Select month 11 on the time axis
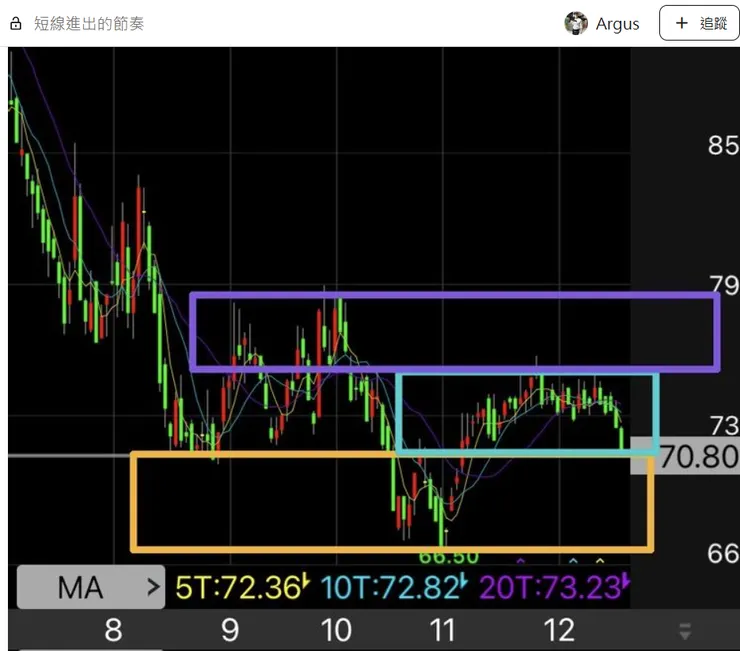Image resolution: width=740 pixels, height=651 pixels. 442,630
